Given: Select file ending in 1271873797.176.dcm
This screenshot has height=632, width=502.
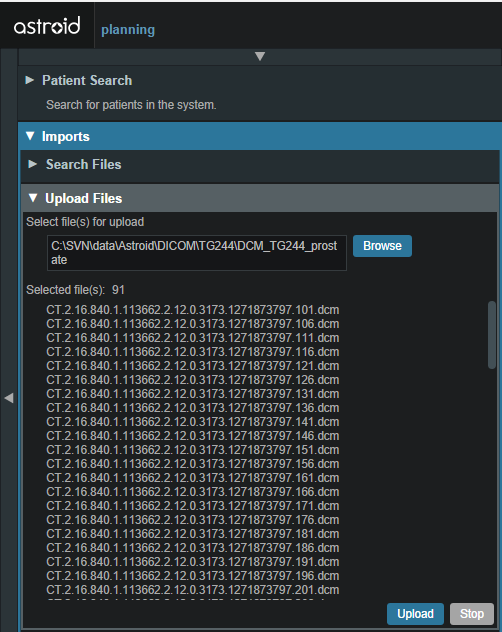Looking at the screenshot, I should (193, 520).
